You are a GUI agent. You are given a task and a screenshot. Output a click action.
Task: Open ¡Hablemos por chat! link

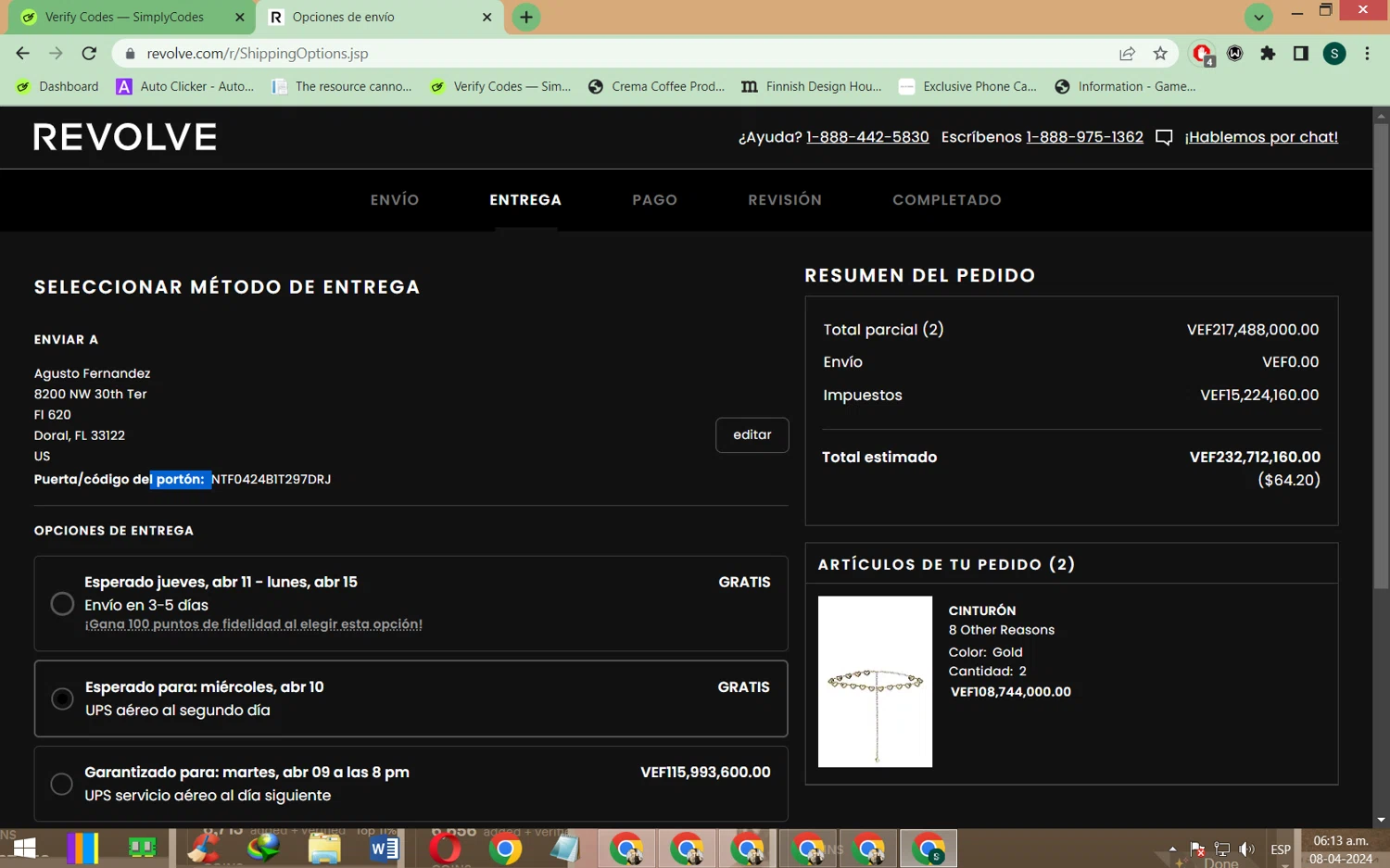pos(1261,137)
